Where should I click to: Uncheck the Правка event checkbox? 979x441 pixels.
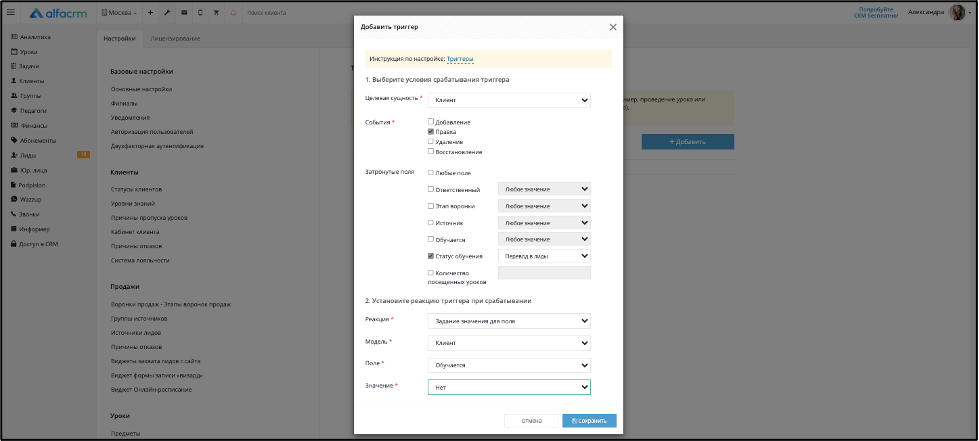click(x=431, y=132)
